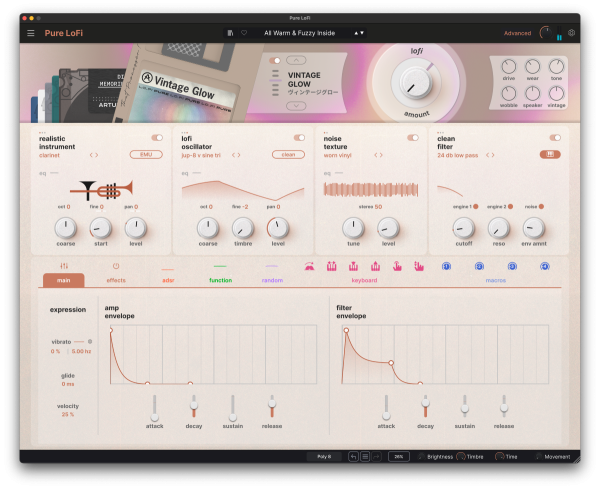The width and height of the screenshot is (600, 489).
Task: Favorite the preset with heart icon
Action: pyautogui.click(x=243, y=33)
